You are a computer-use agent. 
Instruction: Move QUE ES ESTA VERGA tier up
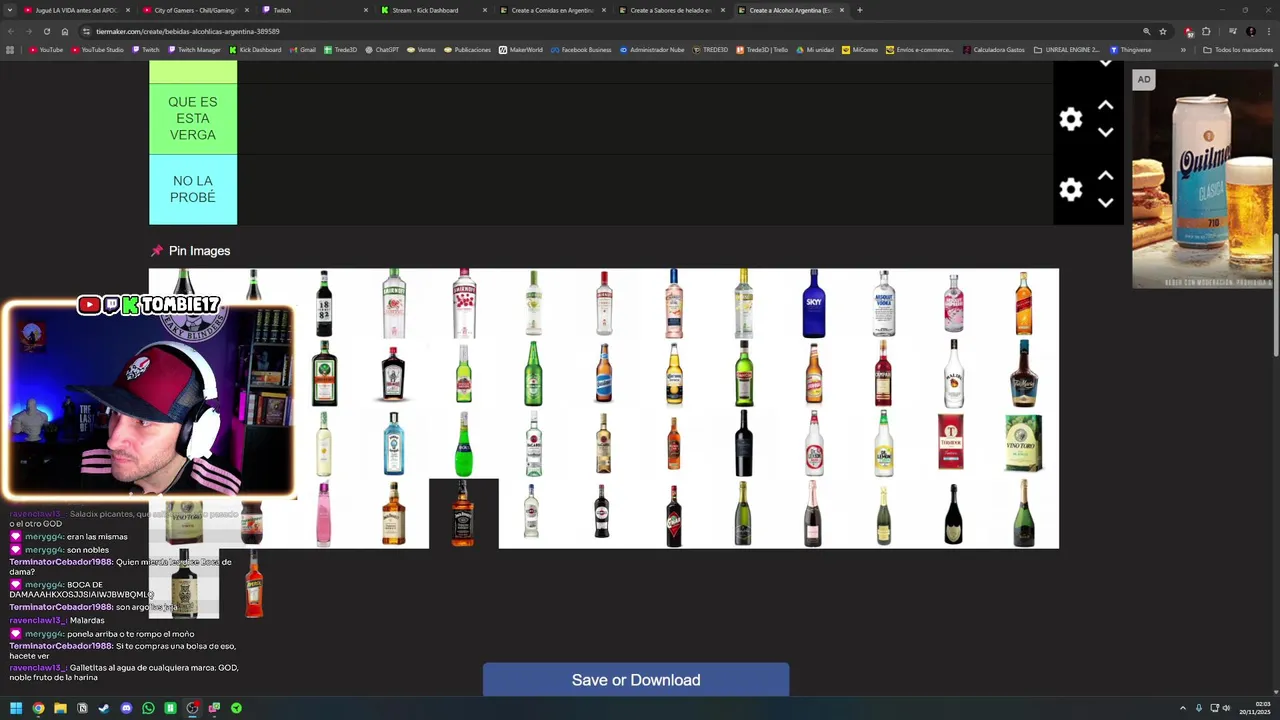point(1106,105)
